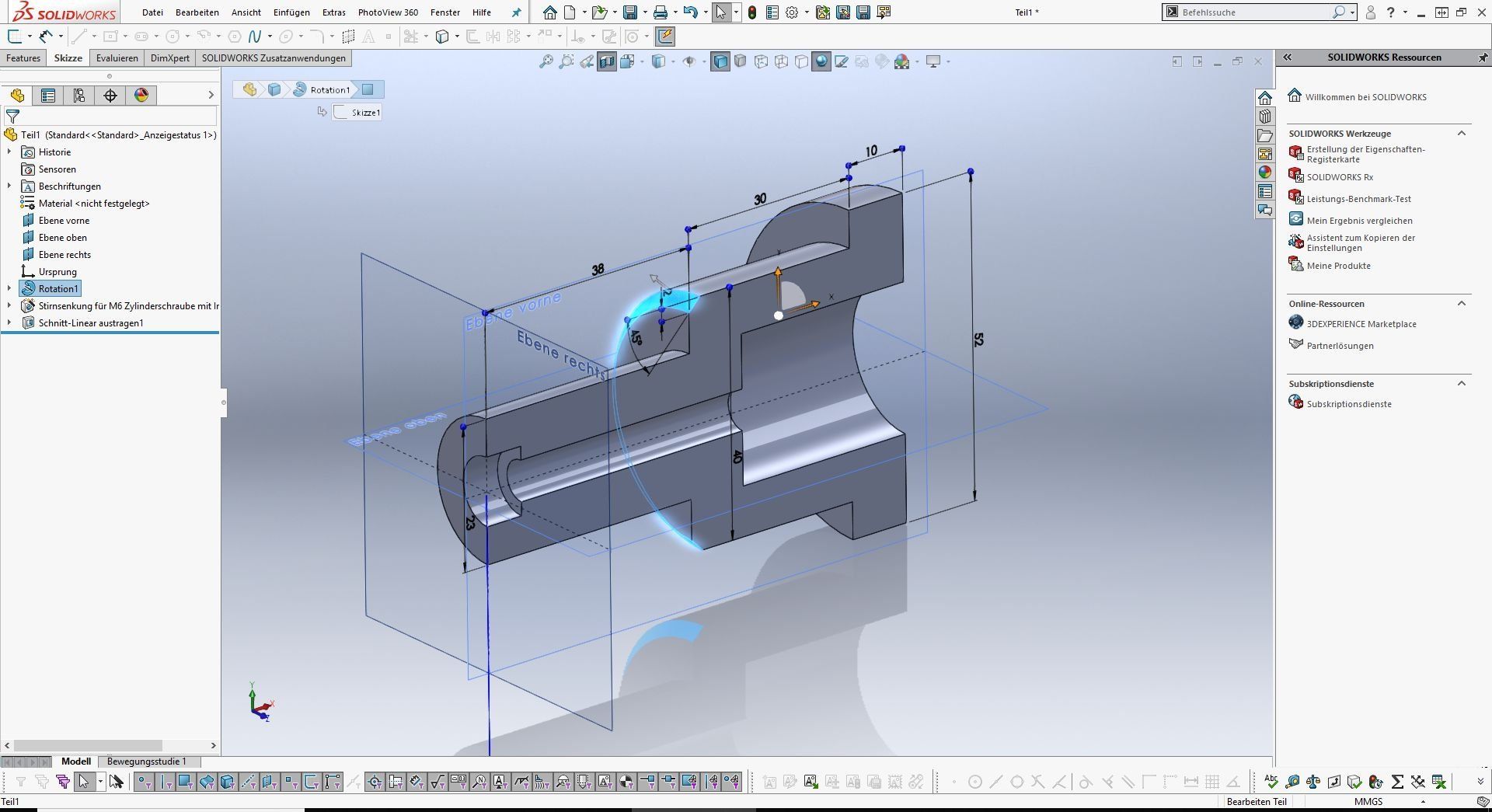The image size is (1492, 812).
Task: Click the Section View icon in view toolbar
Action: point(606,61)
